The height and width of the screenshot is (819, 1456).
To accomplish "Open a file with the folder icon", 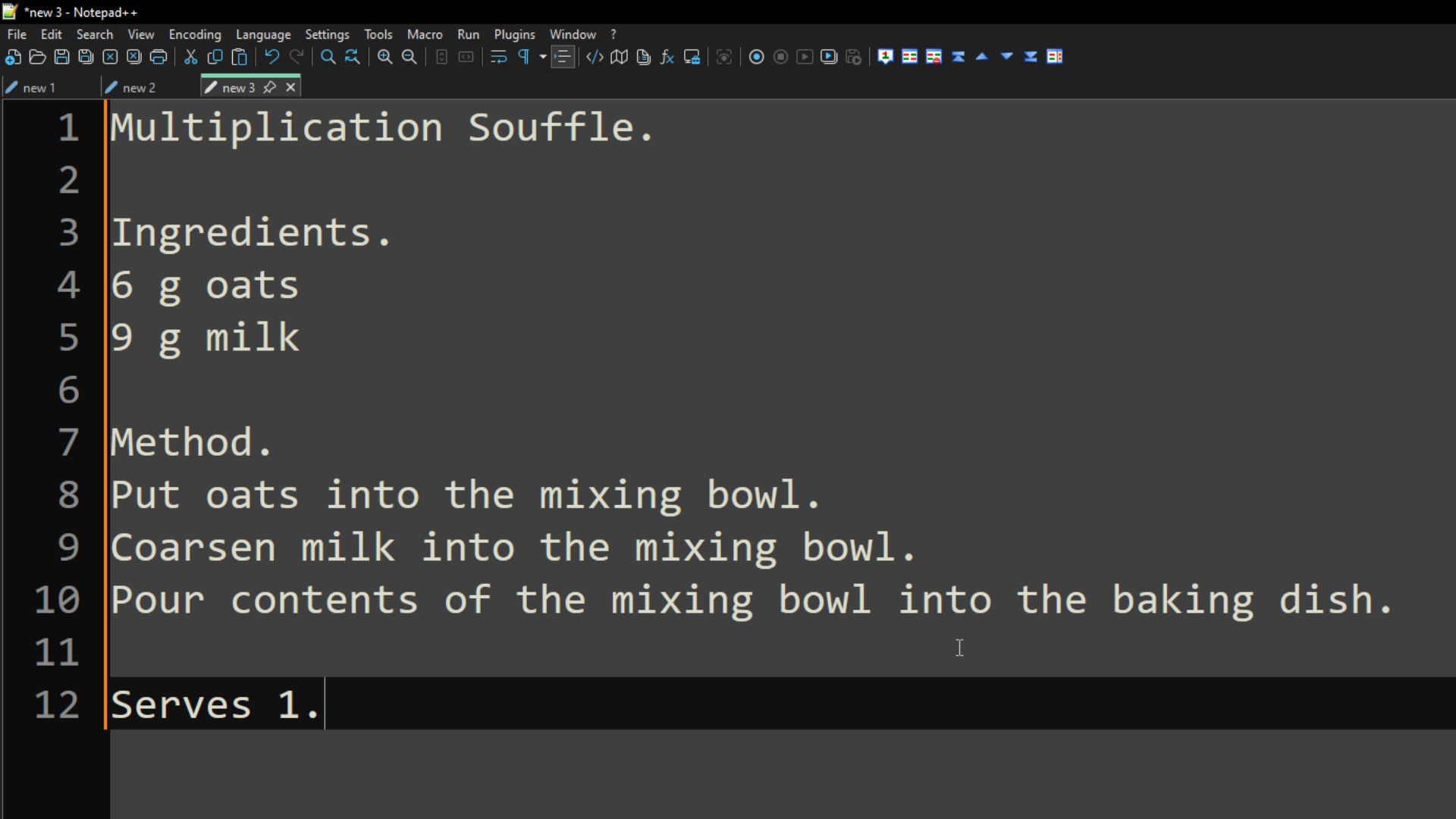I will [37, 57].
